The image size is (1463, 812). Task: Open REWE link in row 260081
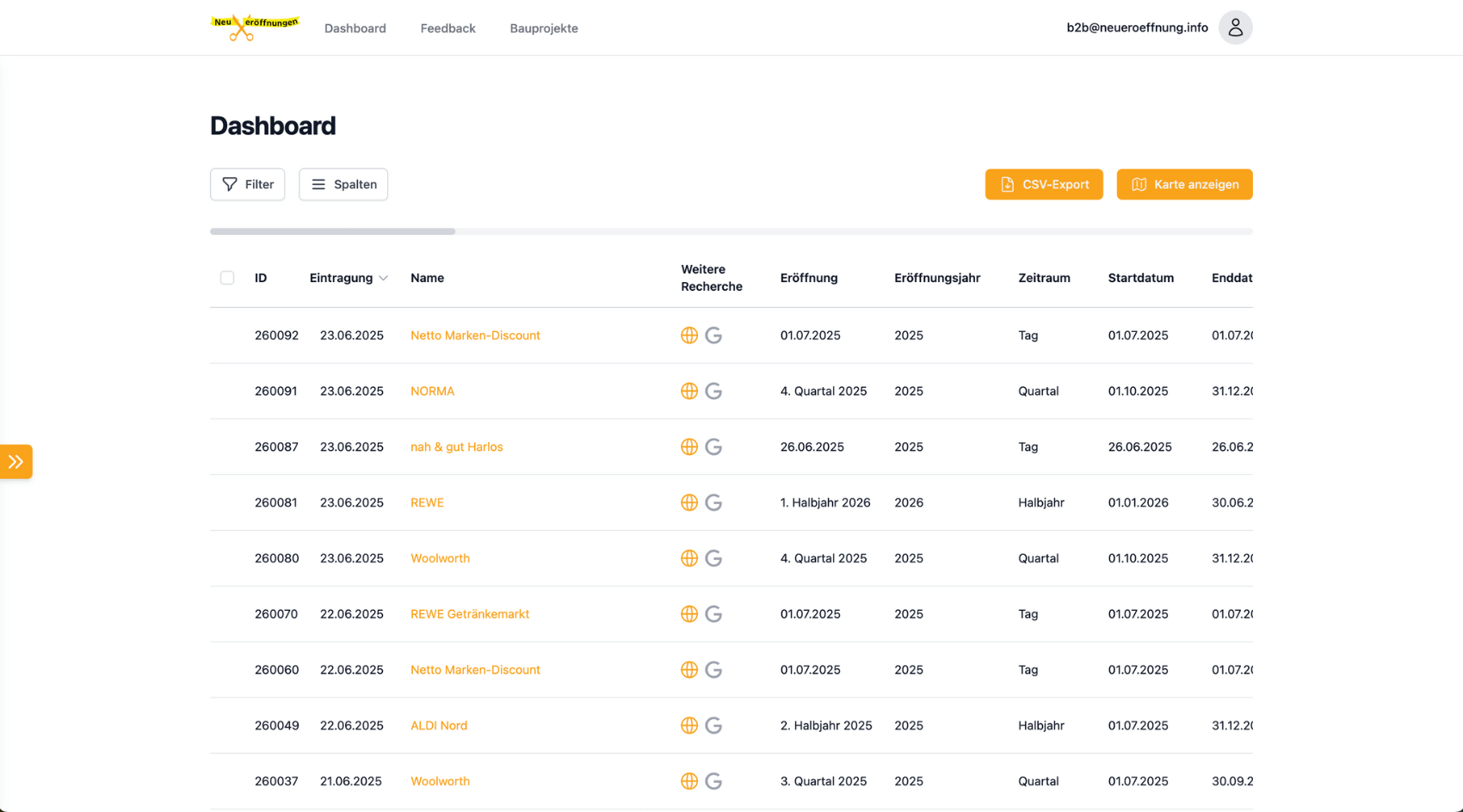[427, 502]
